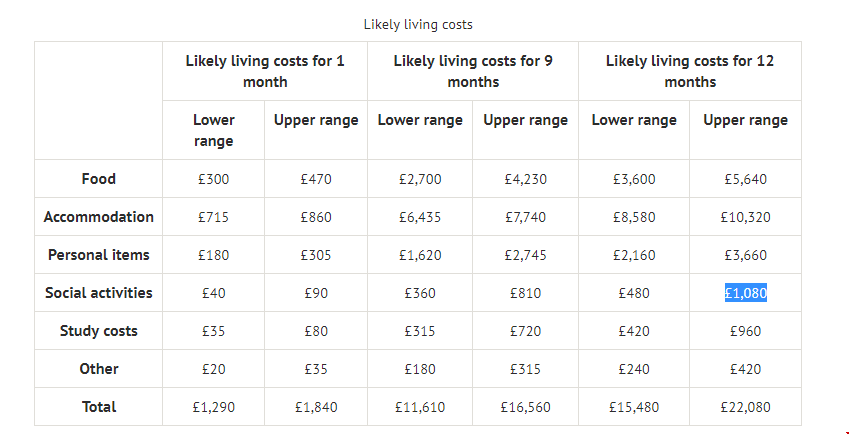The width and height of the screenshot is (849, 434).
Task: Click the 'Likely living costs for 12 months' header
Action: [690, 71]
